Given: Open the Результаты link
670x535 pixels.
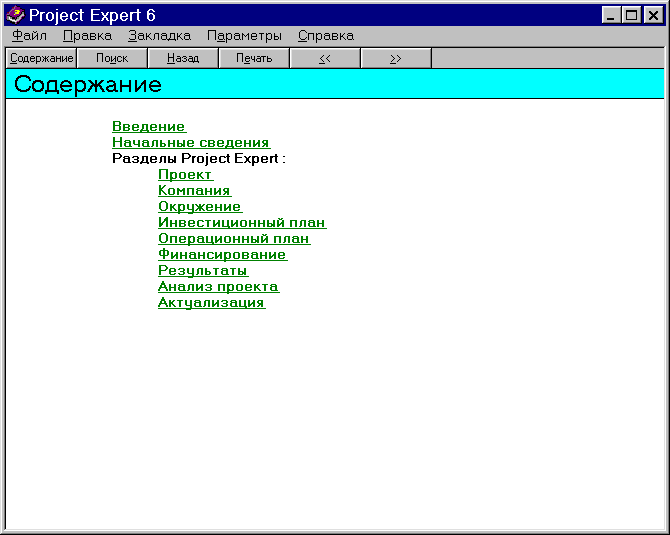Looking at the screenshot, I should click(x=203, y=270).
